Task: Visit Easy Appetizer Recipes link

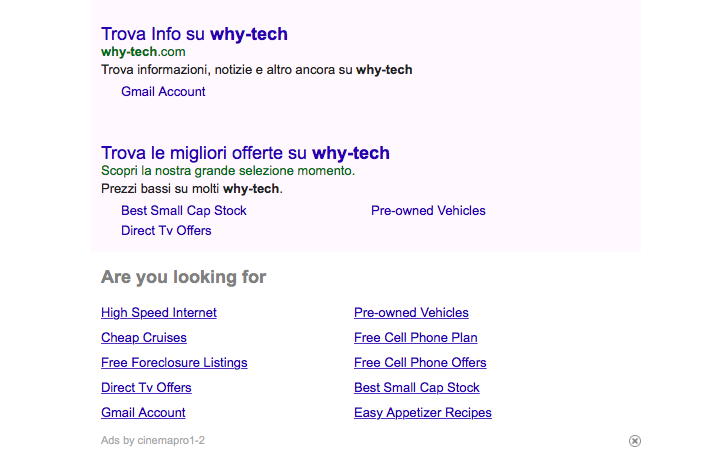Action: click(423, 412)
